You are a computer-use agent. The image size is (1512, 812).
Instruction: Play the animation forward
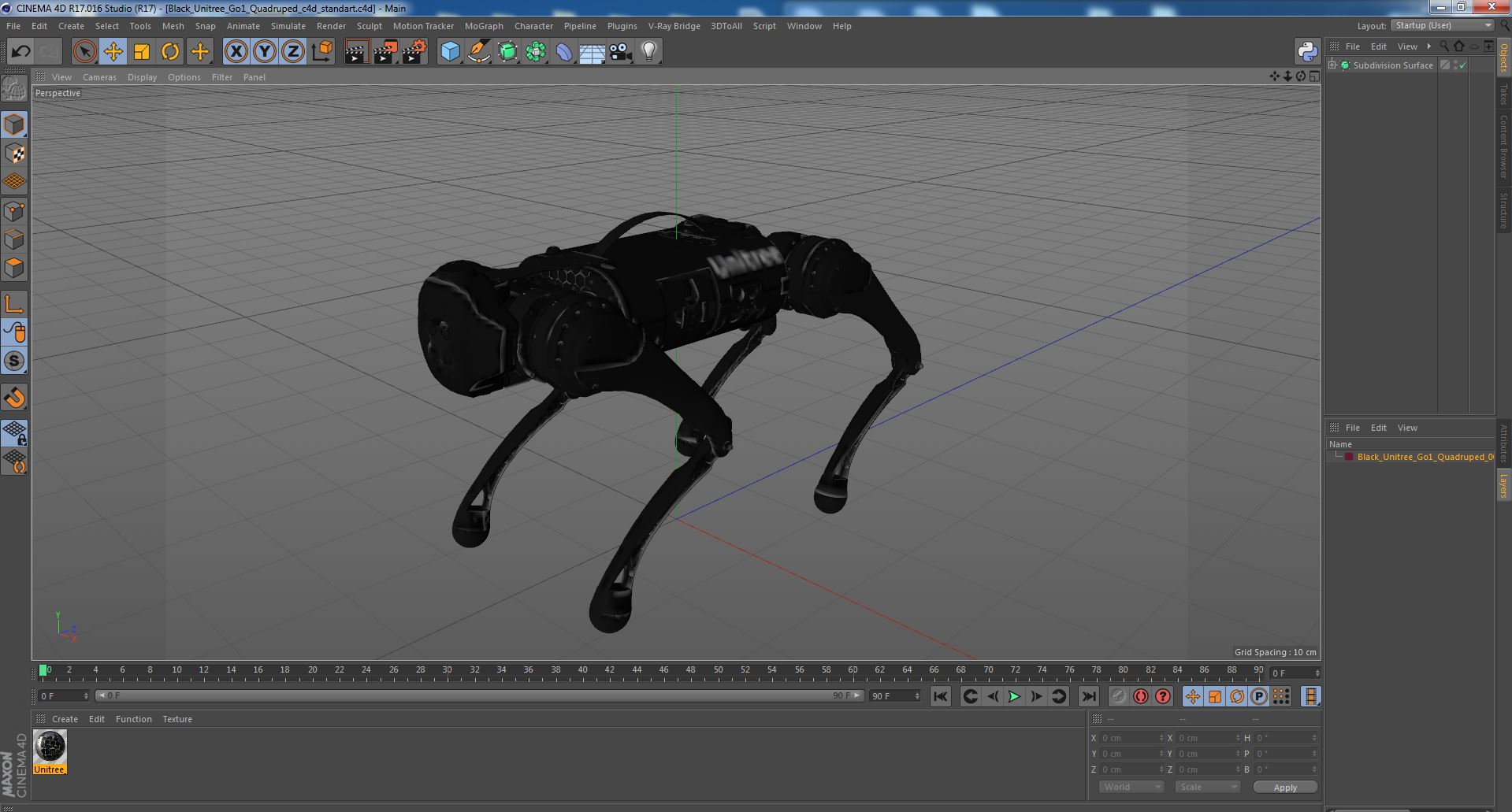click(x=1014, y=696)
